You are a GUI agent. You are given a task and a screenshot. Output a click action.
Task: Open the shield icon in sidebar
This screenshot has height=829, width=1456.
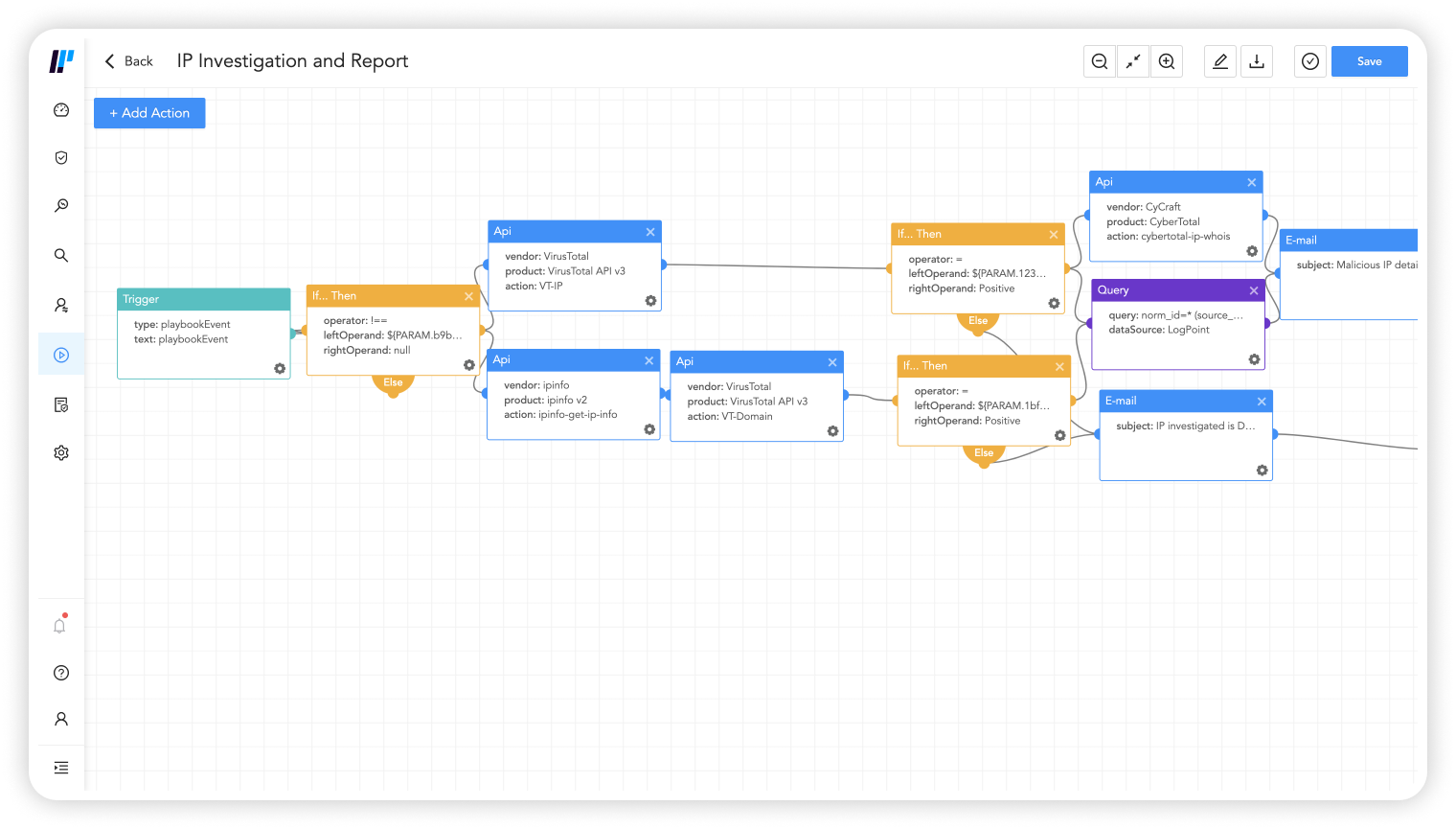(x=61, y=158)
